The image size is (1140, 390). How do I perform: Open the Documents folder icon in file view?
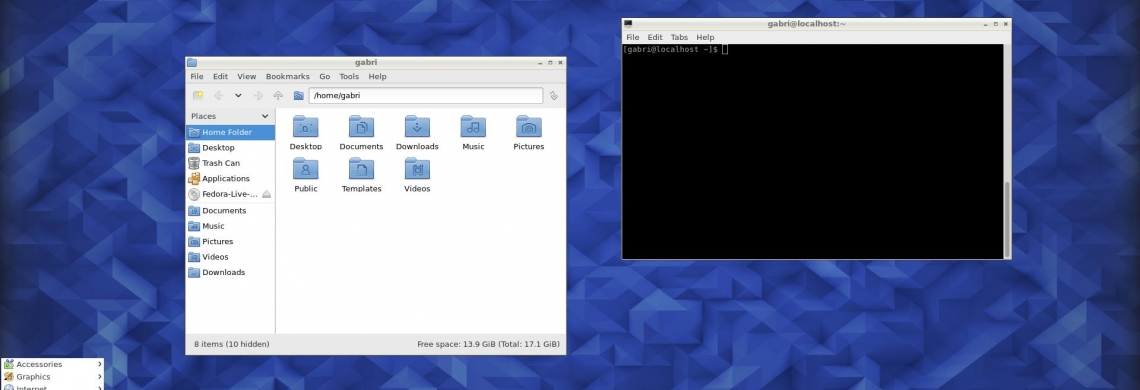pos(361,127)
